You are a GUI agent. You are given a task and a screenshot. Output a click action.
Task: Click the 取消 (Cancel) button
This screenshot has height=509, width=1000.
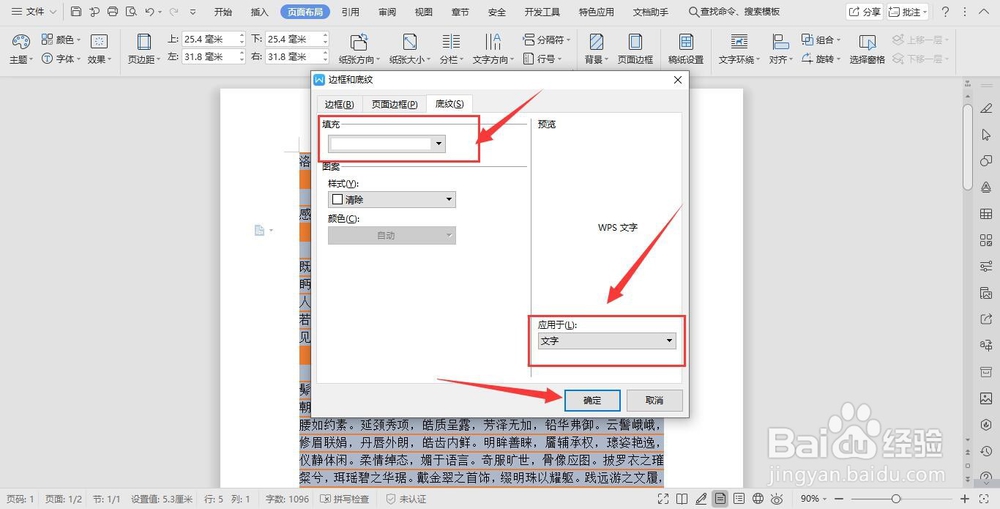coord(654,401)
